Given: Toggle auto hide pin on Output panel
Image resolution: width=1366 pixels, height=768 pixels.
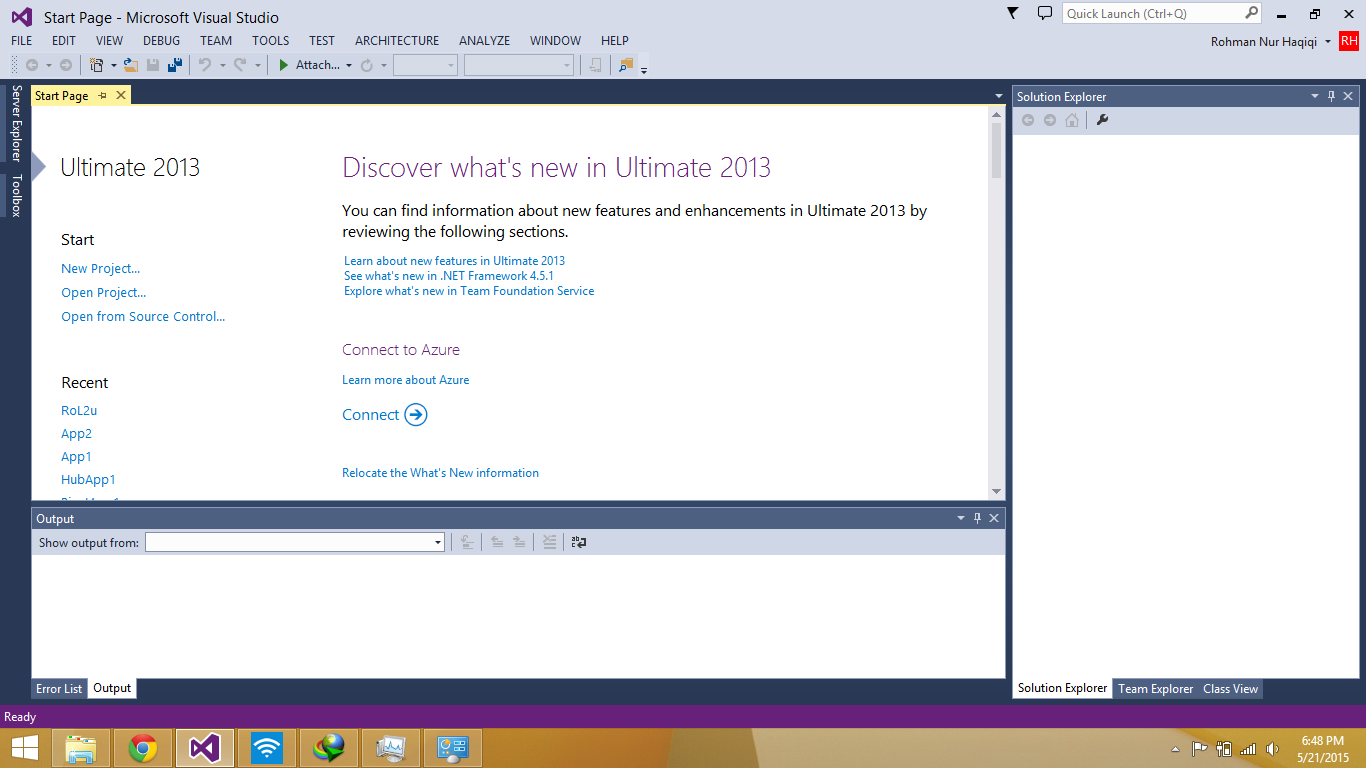Looking at the screenshot, I should click(x=977, y=518).
